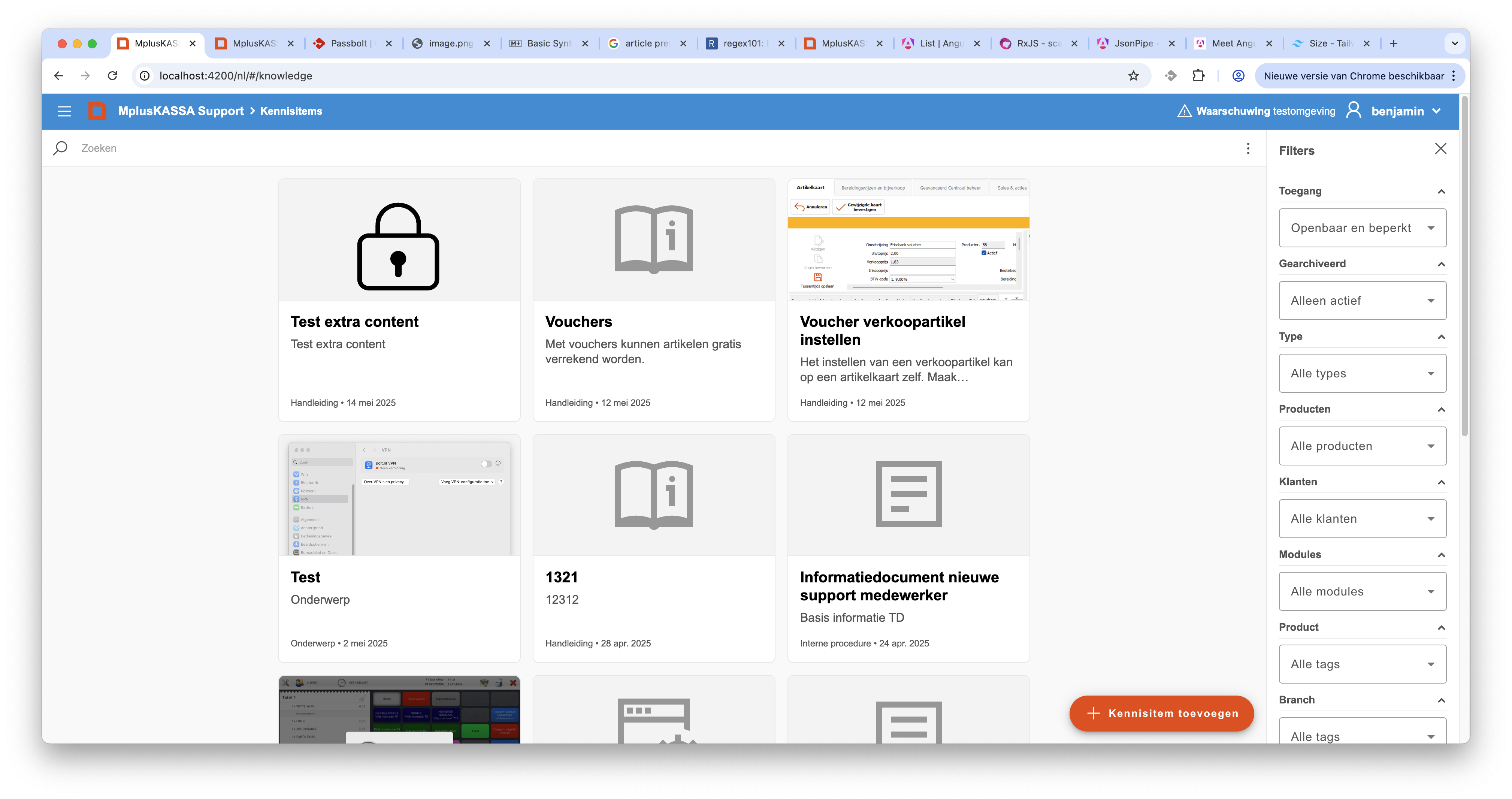Open Informatiedocument nieuwe support medewerker card
Image resolution: width=1512 pixels, height=799 pixels.
pyautogui.click(x=908, y=548)
